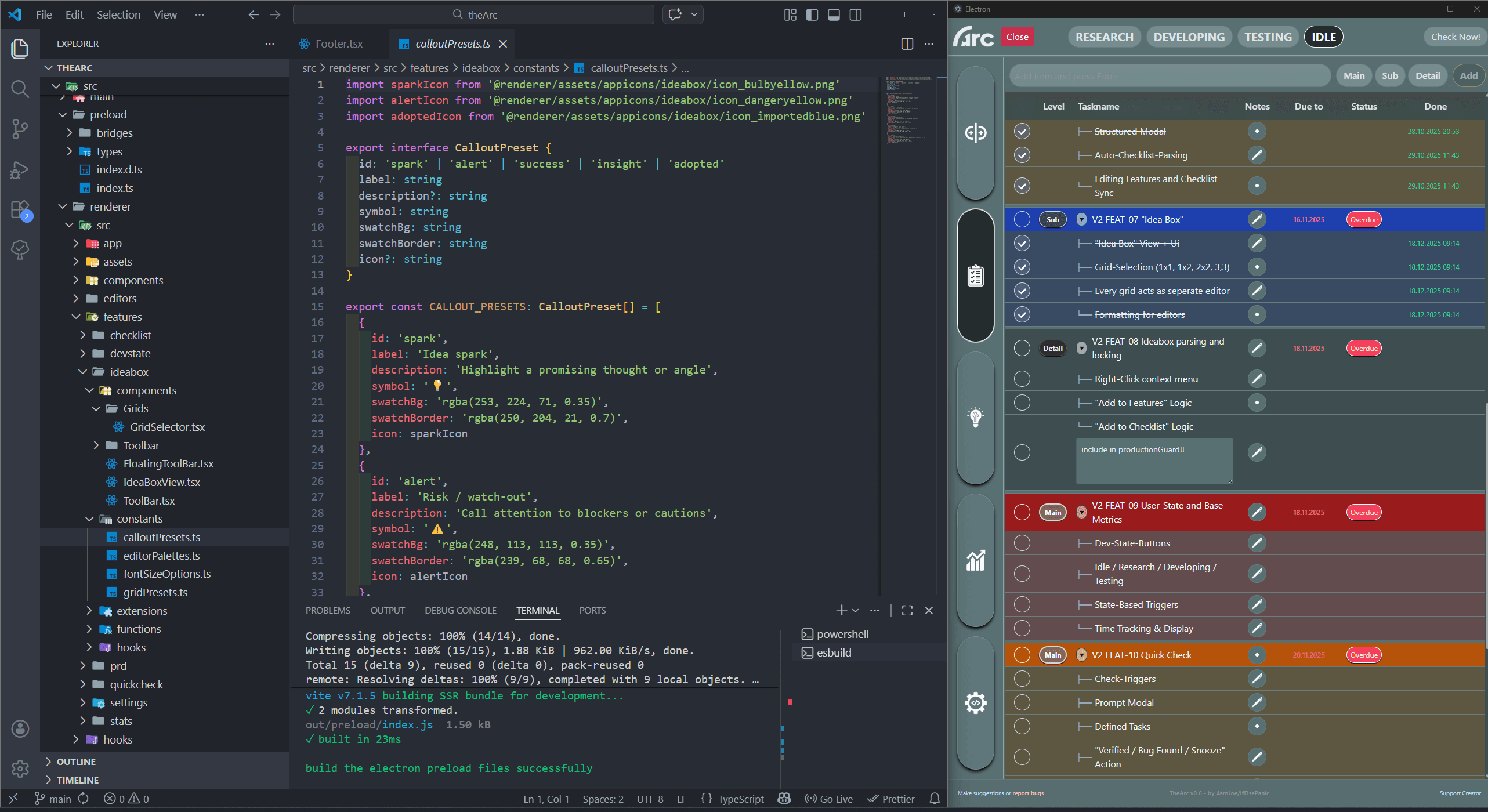
Task: Click the Check Now! button in TheArc
Action: (1455, 37)
